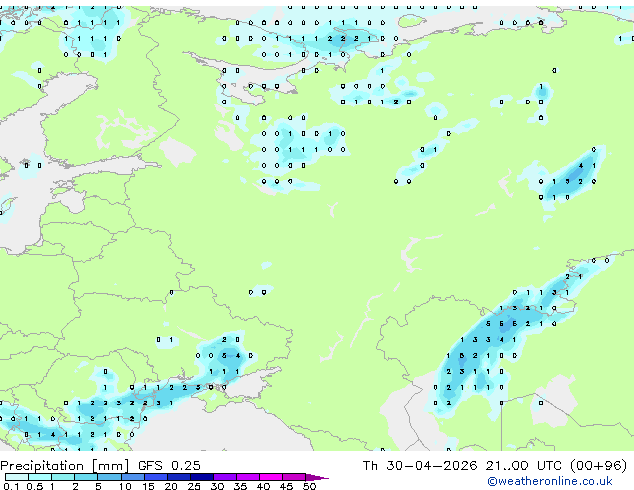Click the 5–10 mm legend swatch

tap(109, 477)
